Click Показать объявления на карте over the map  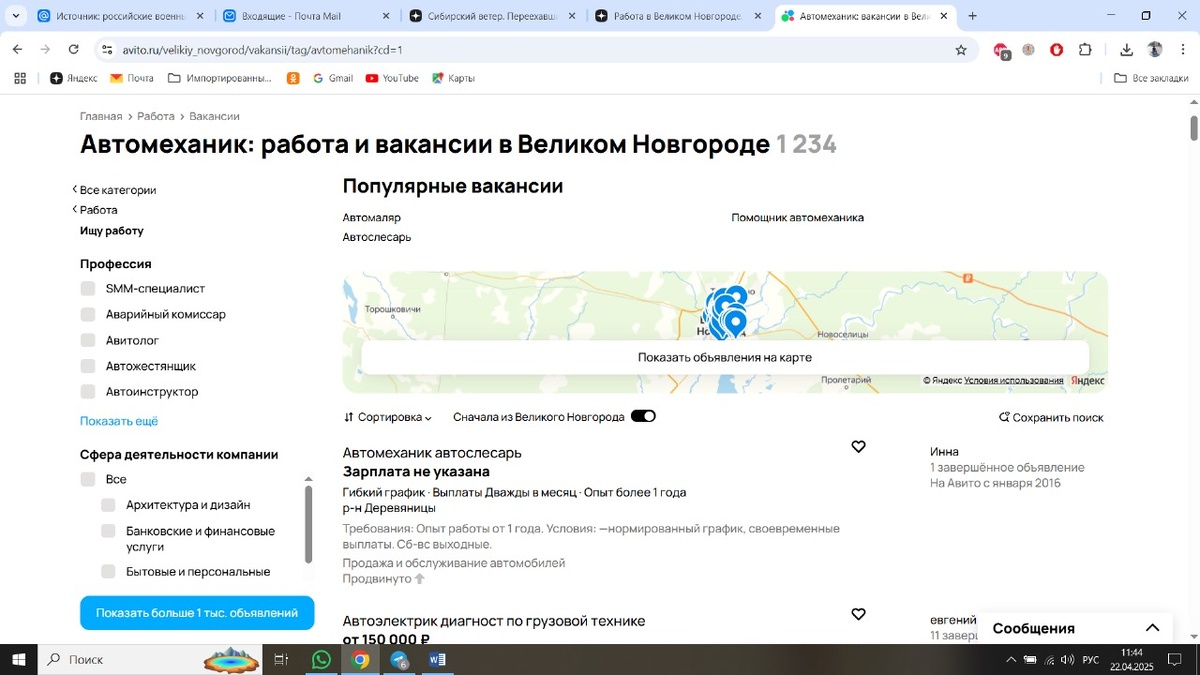point(722,356)
